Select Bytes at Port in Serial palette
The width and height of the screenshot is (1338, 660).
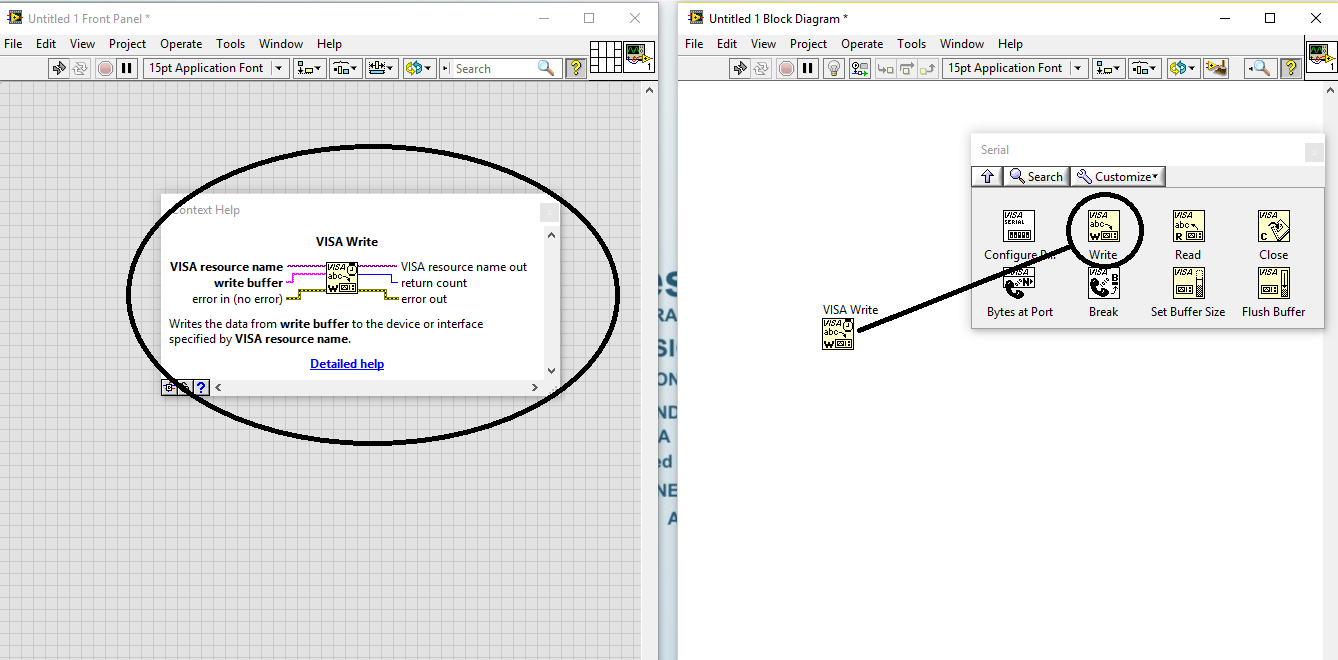(1019, 283)
